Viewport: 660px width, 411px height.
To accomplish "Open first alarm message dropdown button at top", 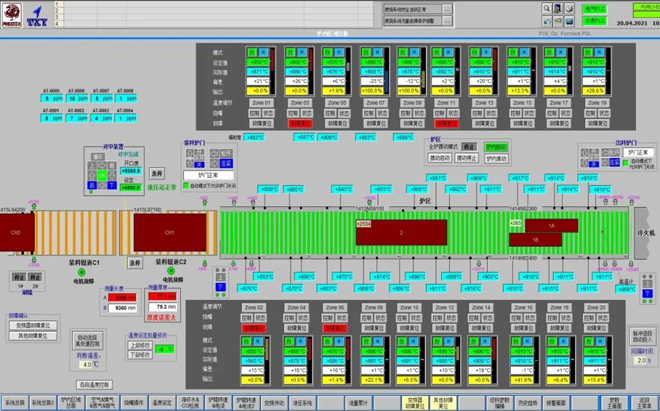I will point(446,9).
